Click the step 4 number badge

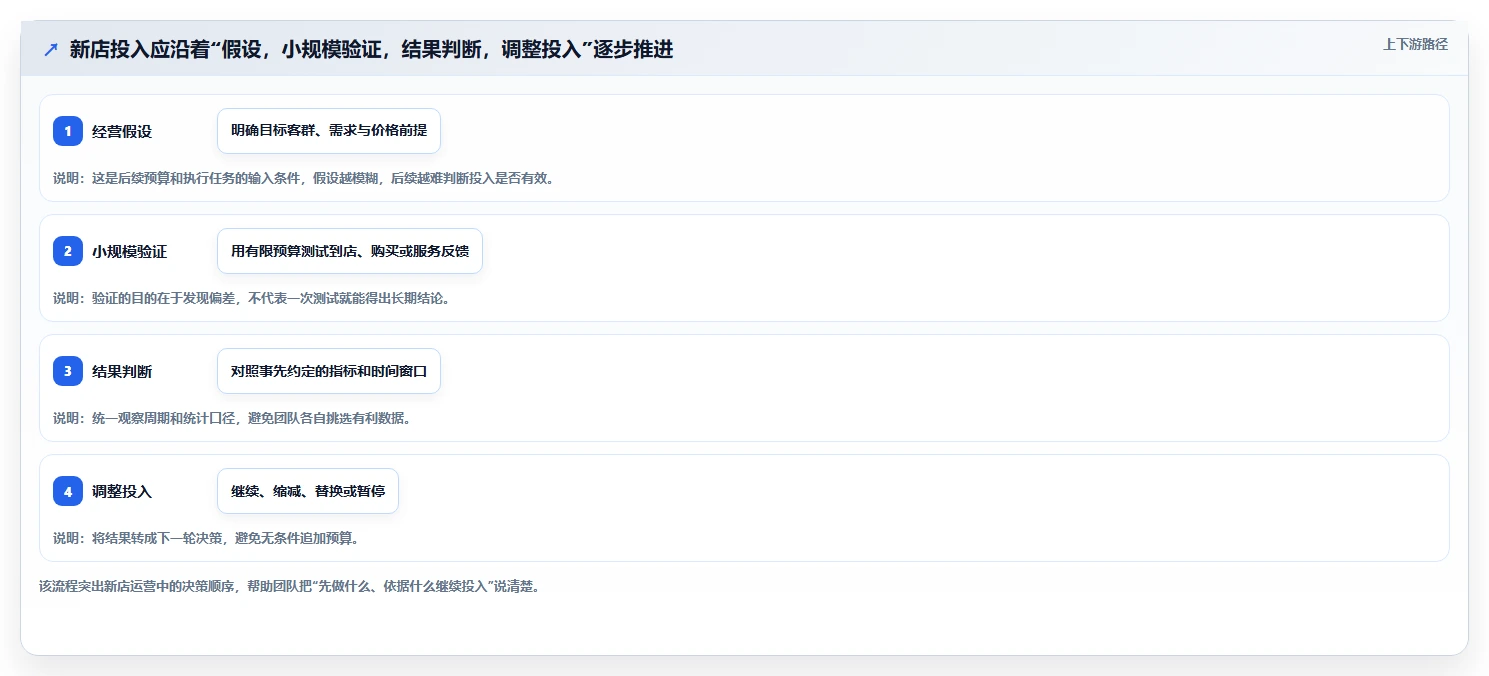tap(68, 491)
